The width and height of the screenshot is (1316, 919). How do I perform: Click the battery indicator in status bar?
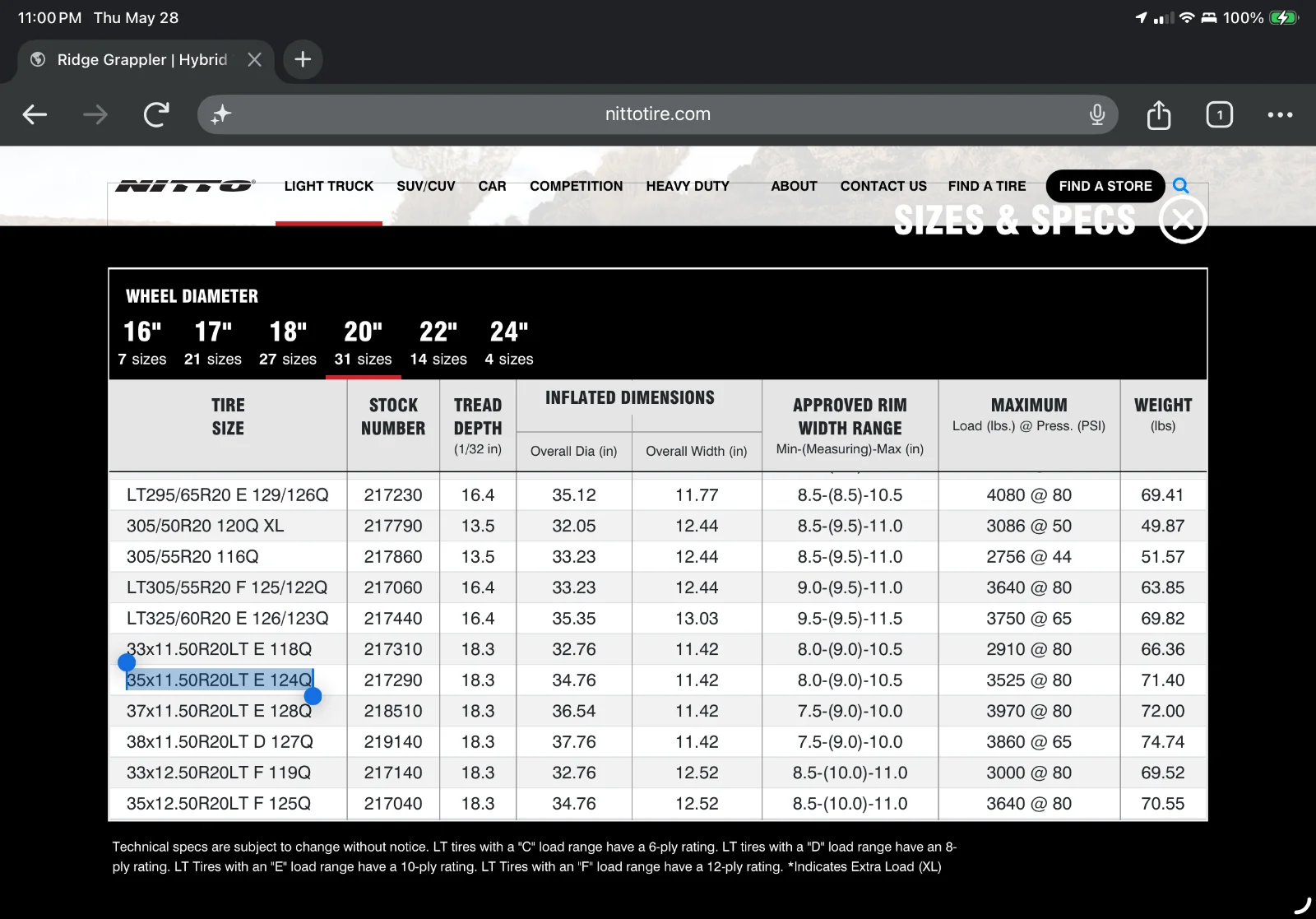(x=1284, y=17)
